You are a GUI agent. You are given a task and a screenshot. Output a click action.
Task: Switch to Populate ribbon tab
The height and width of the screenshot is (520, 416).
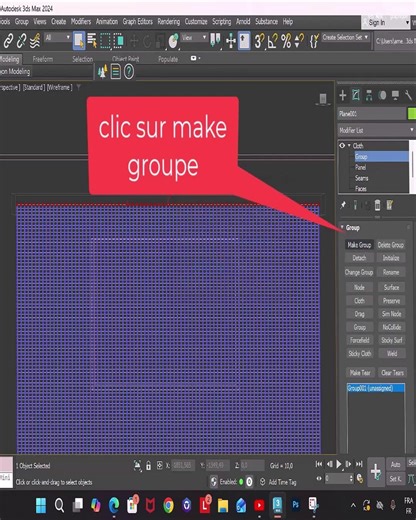click(x=168, y=59)
